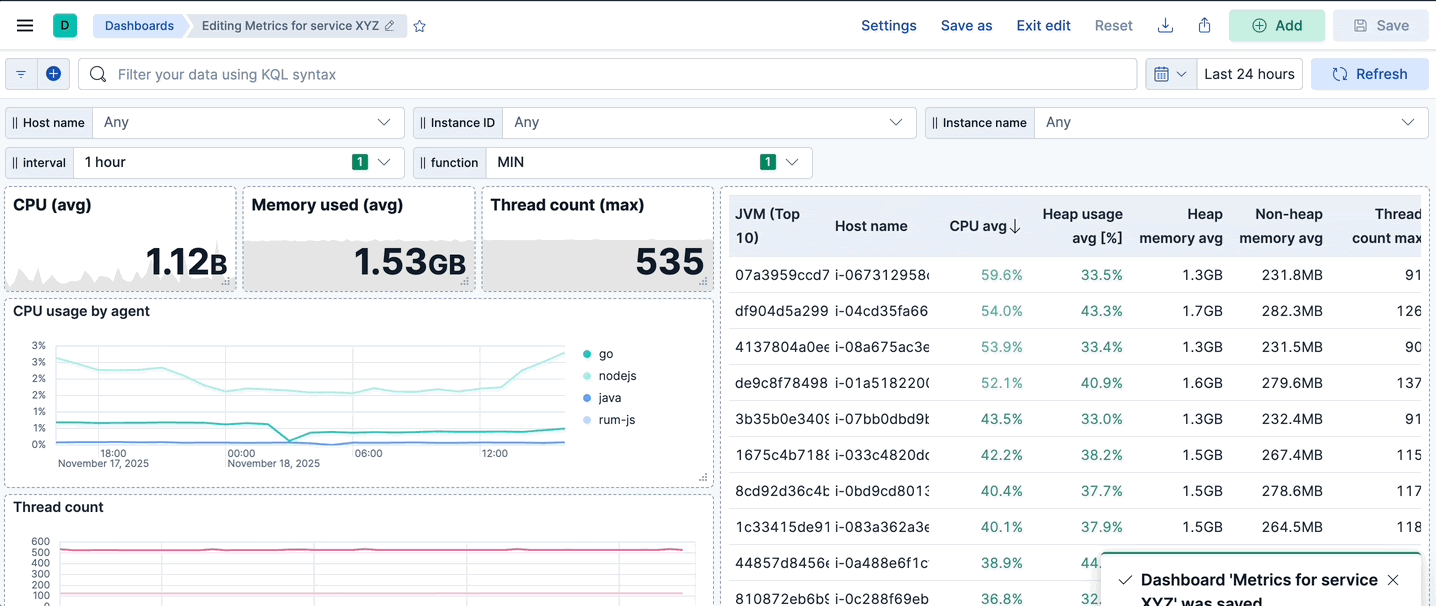Open the interval control set to 1 hour
This screenshot has height=606, width=1436.
[x=238, y=163]
